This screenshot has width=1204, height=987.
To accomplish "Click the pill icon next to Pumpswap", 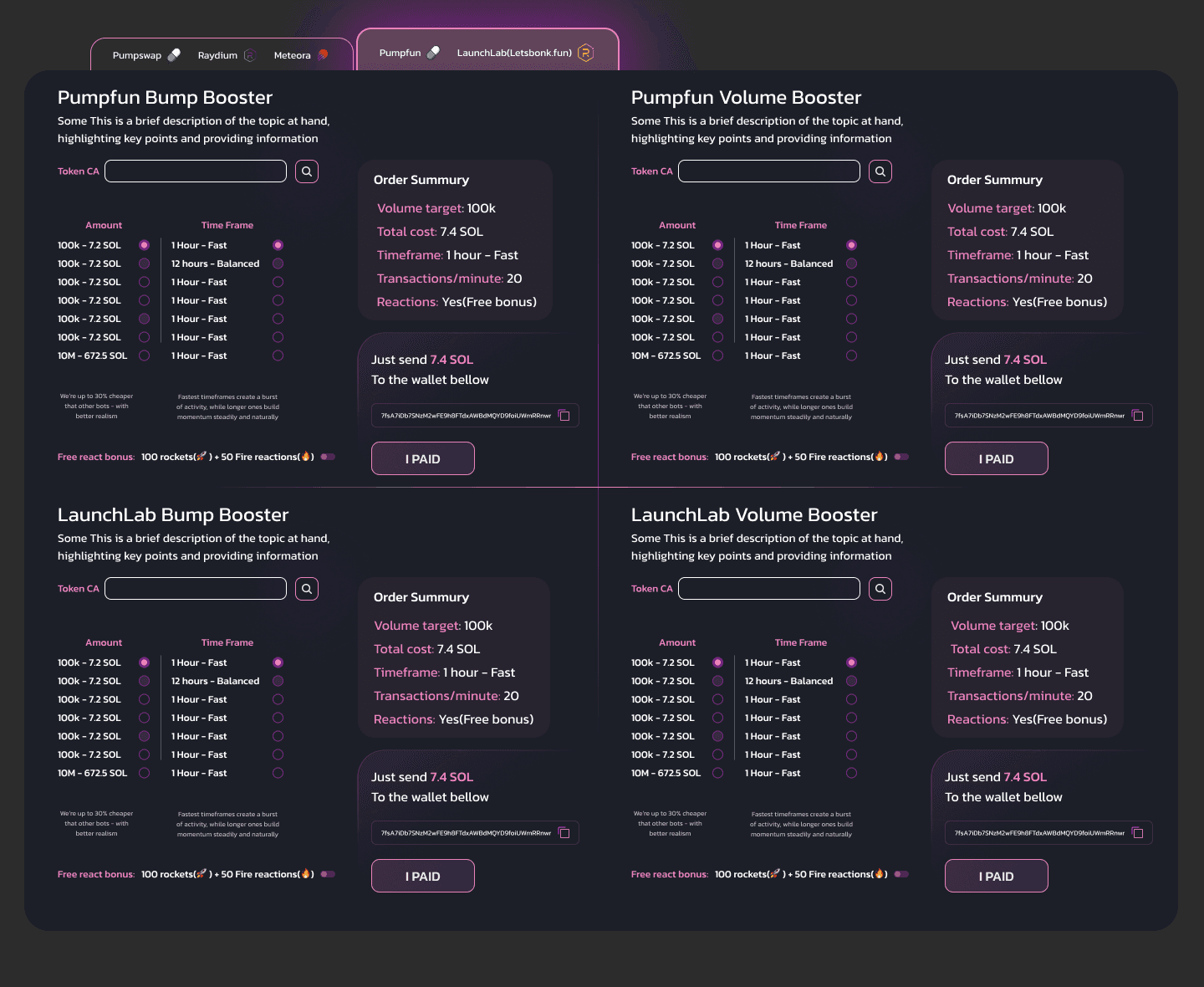I will coord(174,55).
